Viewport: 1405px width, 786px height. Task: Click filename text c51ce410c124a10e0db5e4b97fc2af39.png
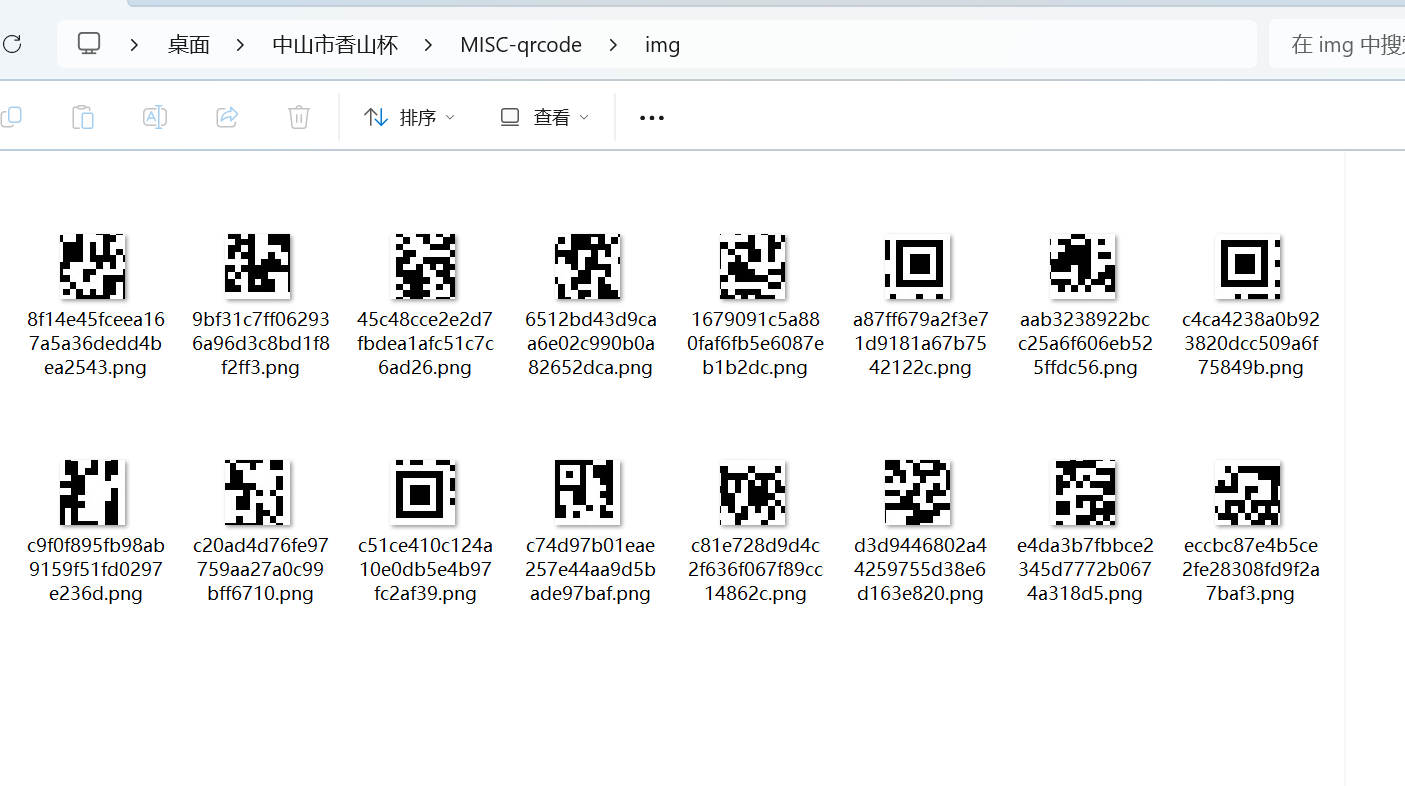coord(425,570)
